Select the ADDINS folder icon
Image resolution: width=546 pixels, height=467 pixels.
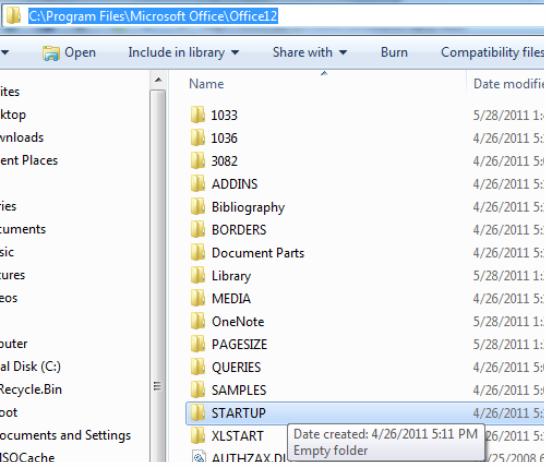pos(198,184)
